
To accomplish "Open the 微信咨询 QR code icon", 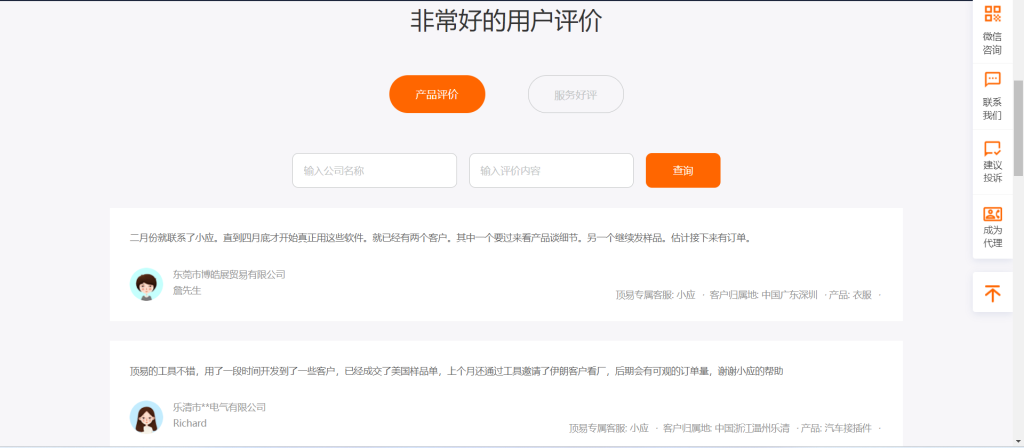I will click(x=992, y=14).
